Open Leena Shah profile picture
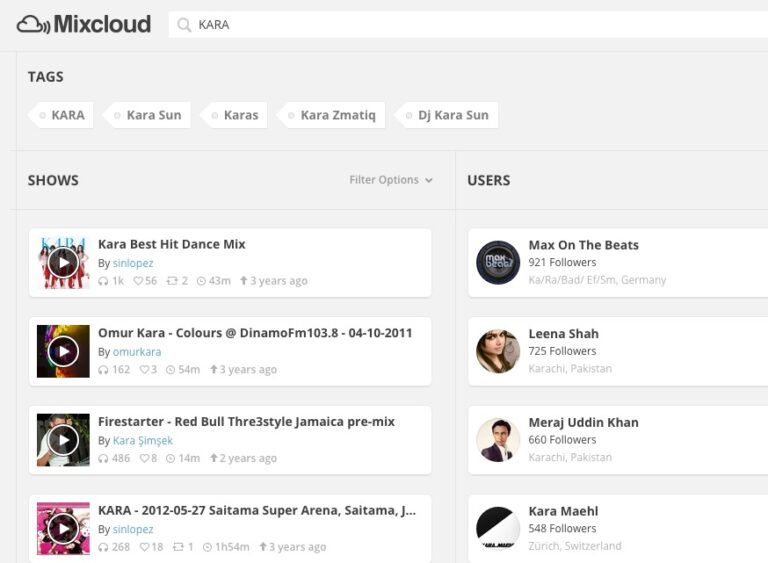This screenshot has height=563, width=768. pyautogui.click(x=498, y=351)
